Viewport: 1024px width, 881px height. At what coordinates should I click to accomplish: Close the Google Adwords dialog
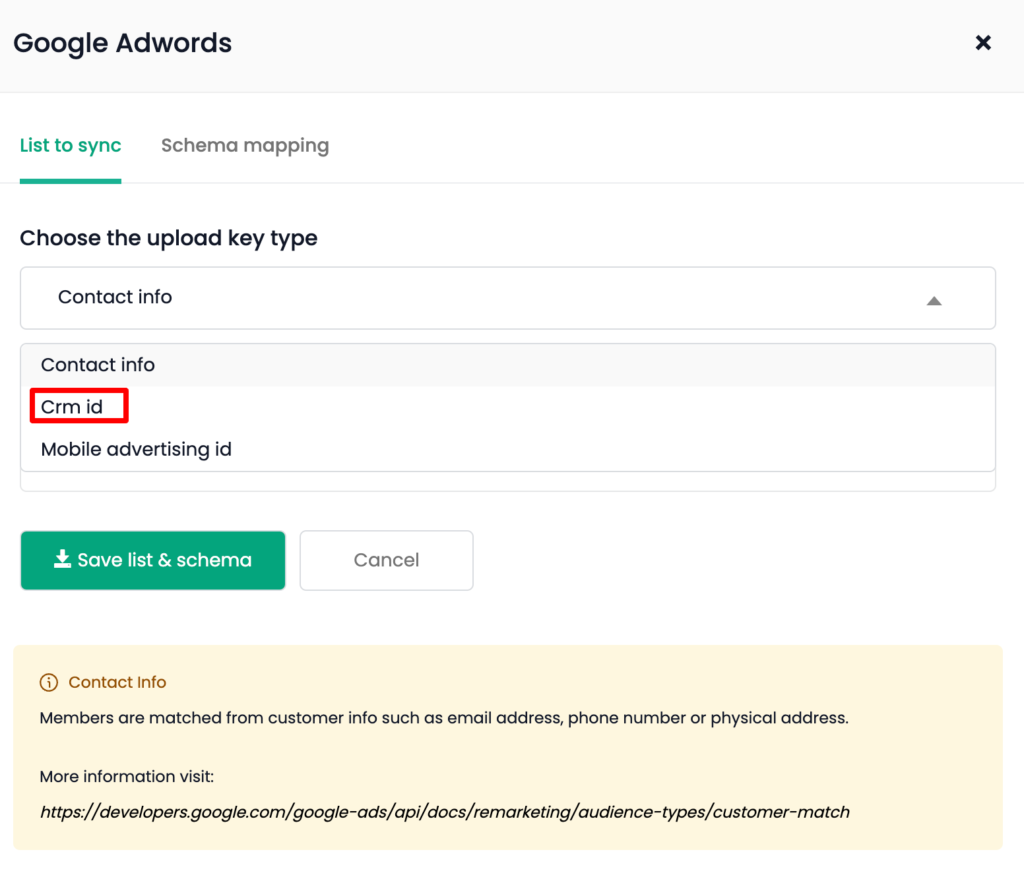(983, 43)
